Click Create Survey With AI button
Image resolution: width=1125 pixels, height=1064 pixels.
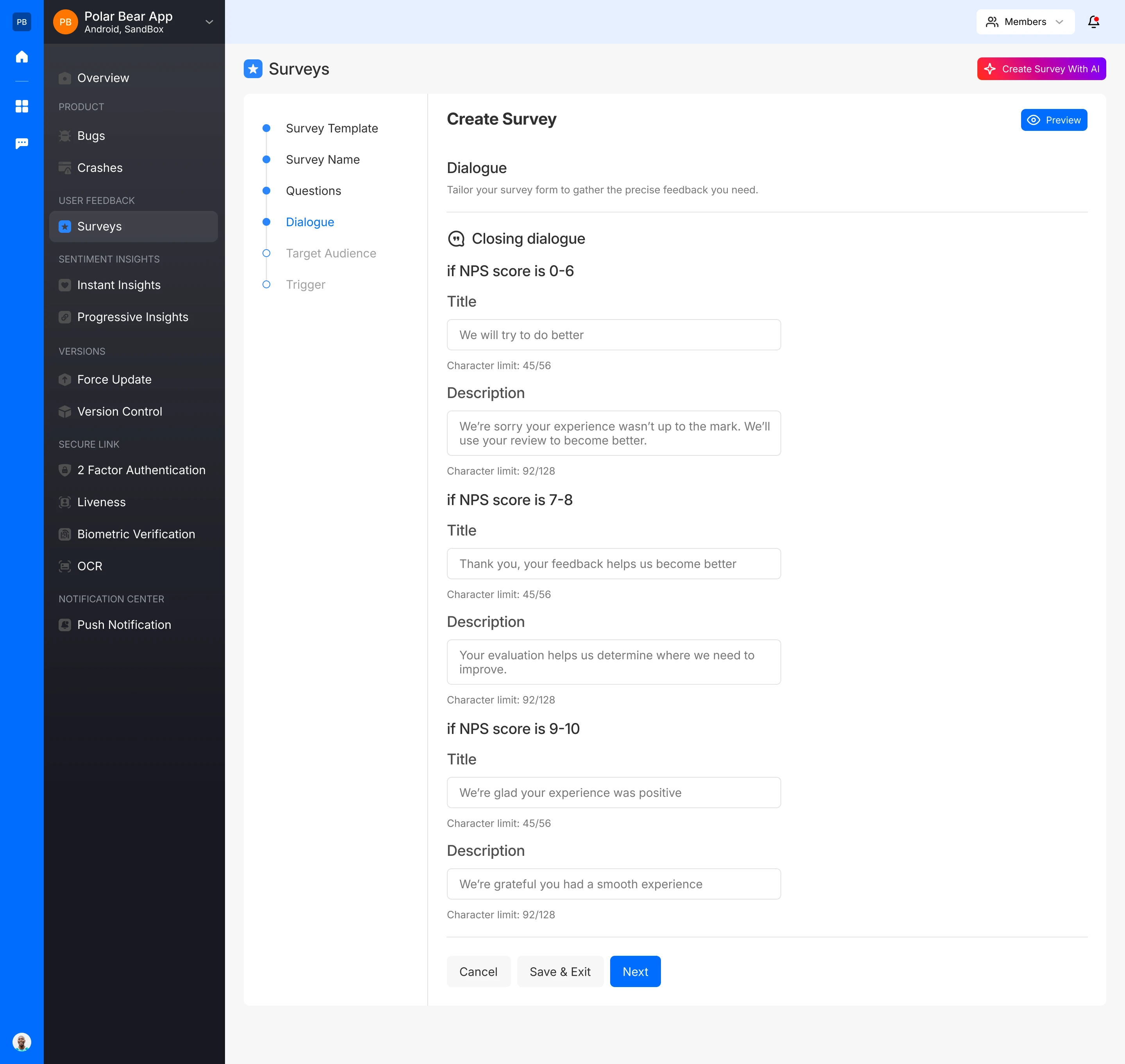[x=1041, y=69]
